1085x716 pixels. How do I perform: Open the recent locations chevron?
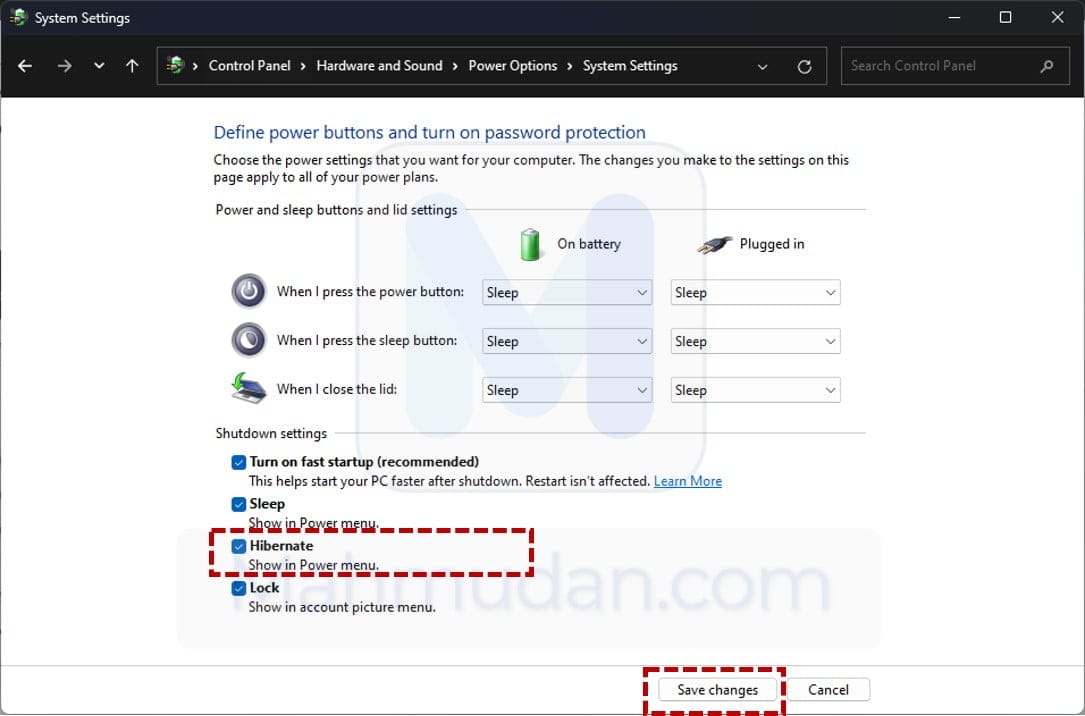(98, 66)
